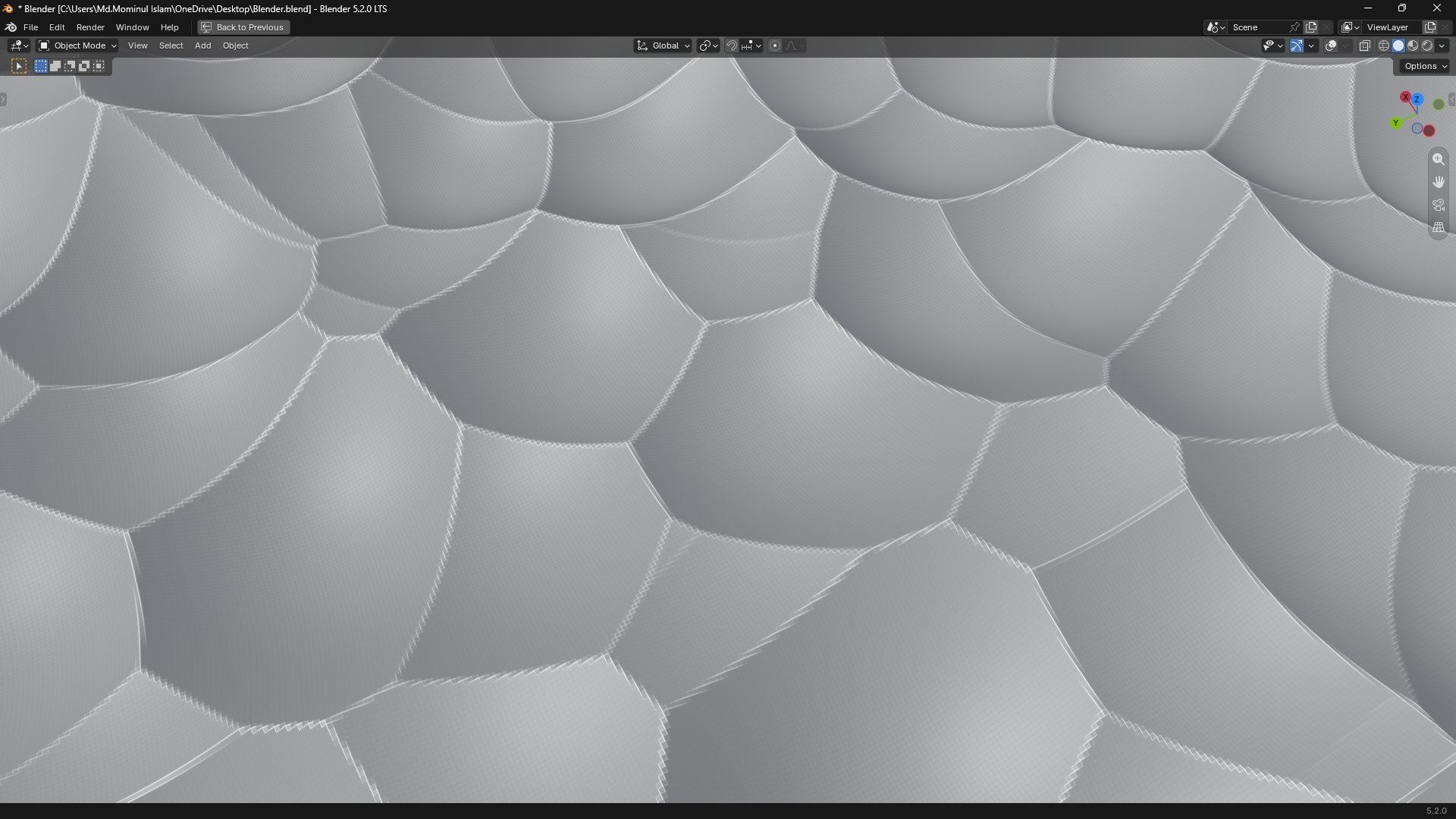Open the scene browser icon dropdown
This screenshot has width=1456, height=819.
[x=1216, y=27]
